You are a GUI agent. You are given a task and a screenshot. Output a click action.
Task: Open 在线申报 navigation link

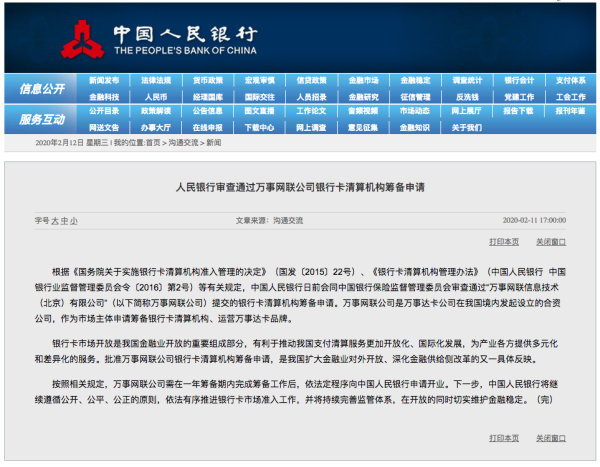pos(208,127)
